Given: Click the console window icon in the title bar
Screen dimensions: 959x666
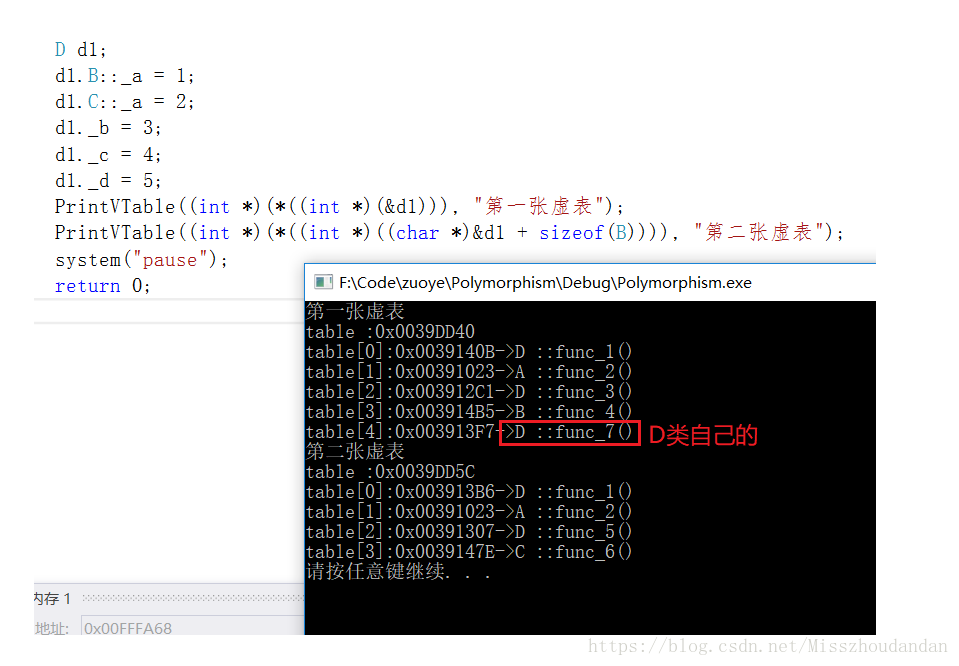Looking at the screenshot, I should 323,282.
